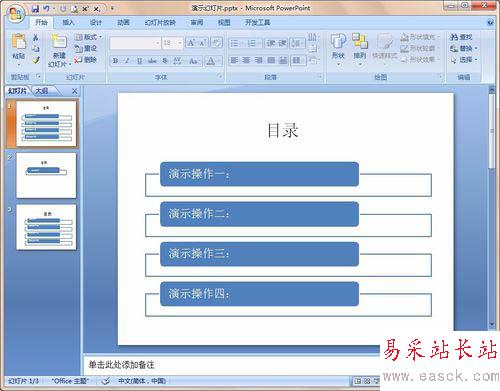Copy selection with the copy icon
Image resolution: width=500 pixels, height=391 pixels.
pyautogui.click(x=36, y=49)
